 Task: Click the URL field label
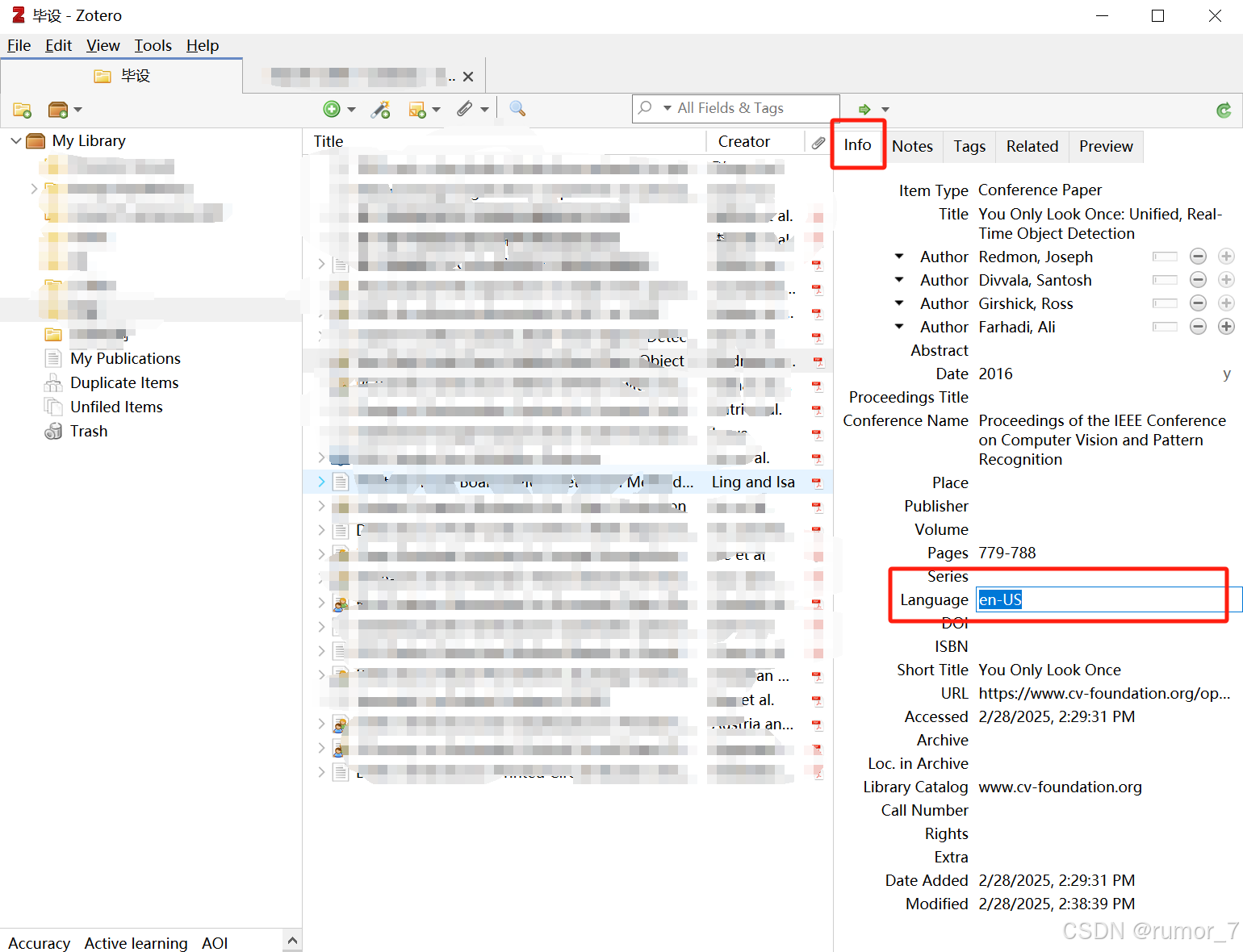[954, 694]
